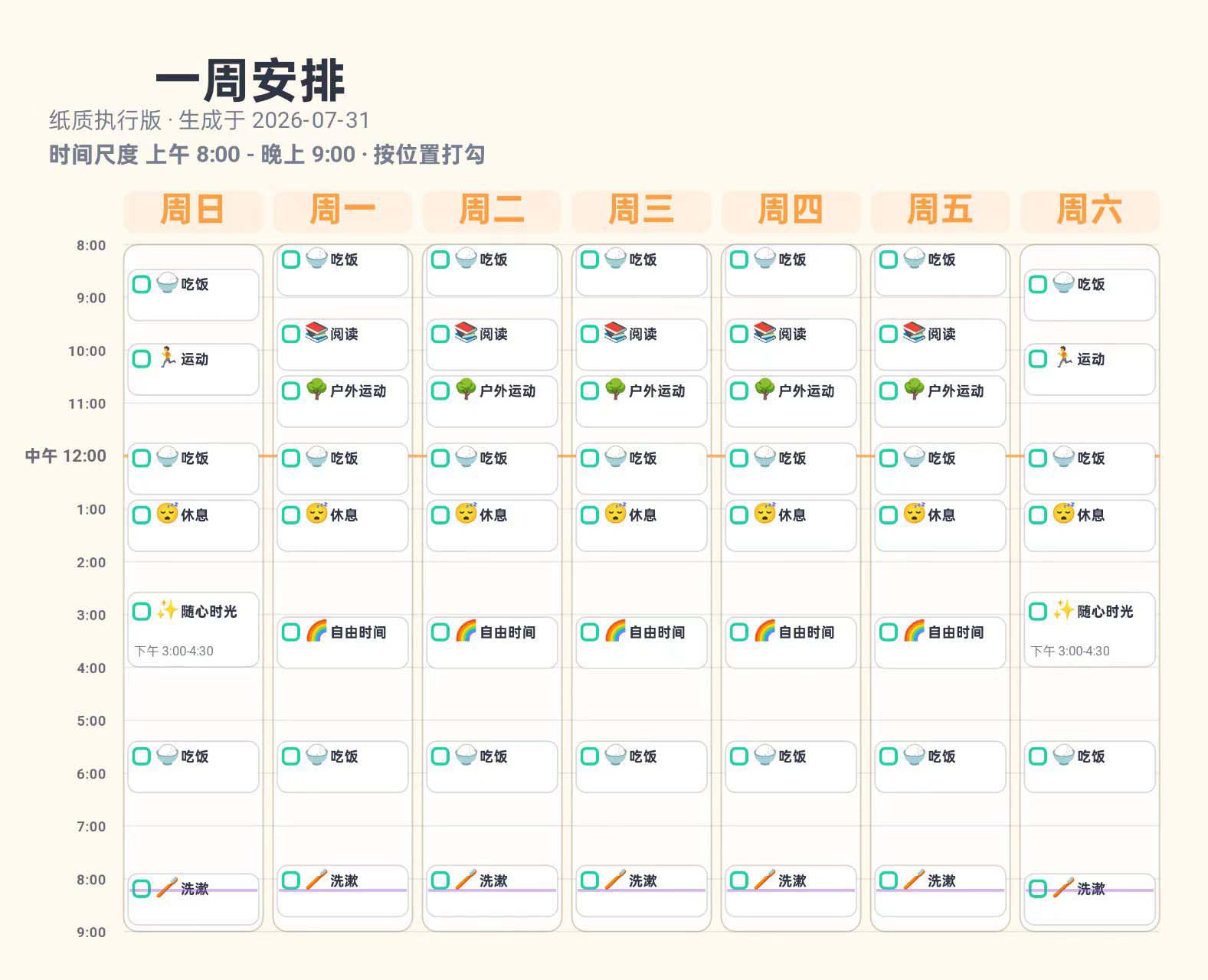1208x980 pixels.
Task: Select the 周三 column header
Action: click(x=641, y=210)
